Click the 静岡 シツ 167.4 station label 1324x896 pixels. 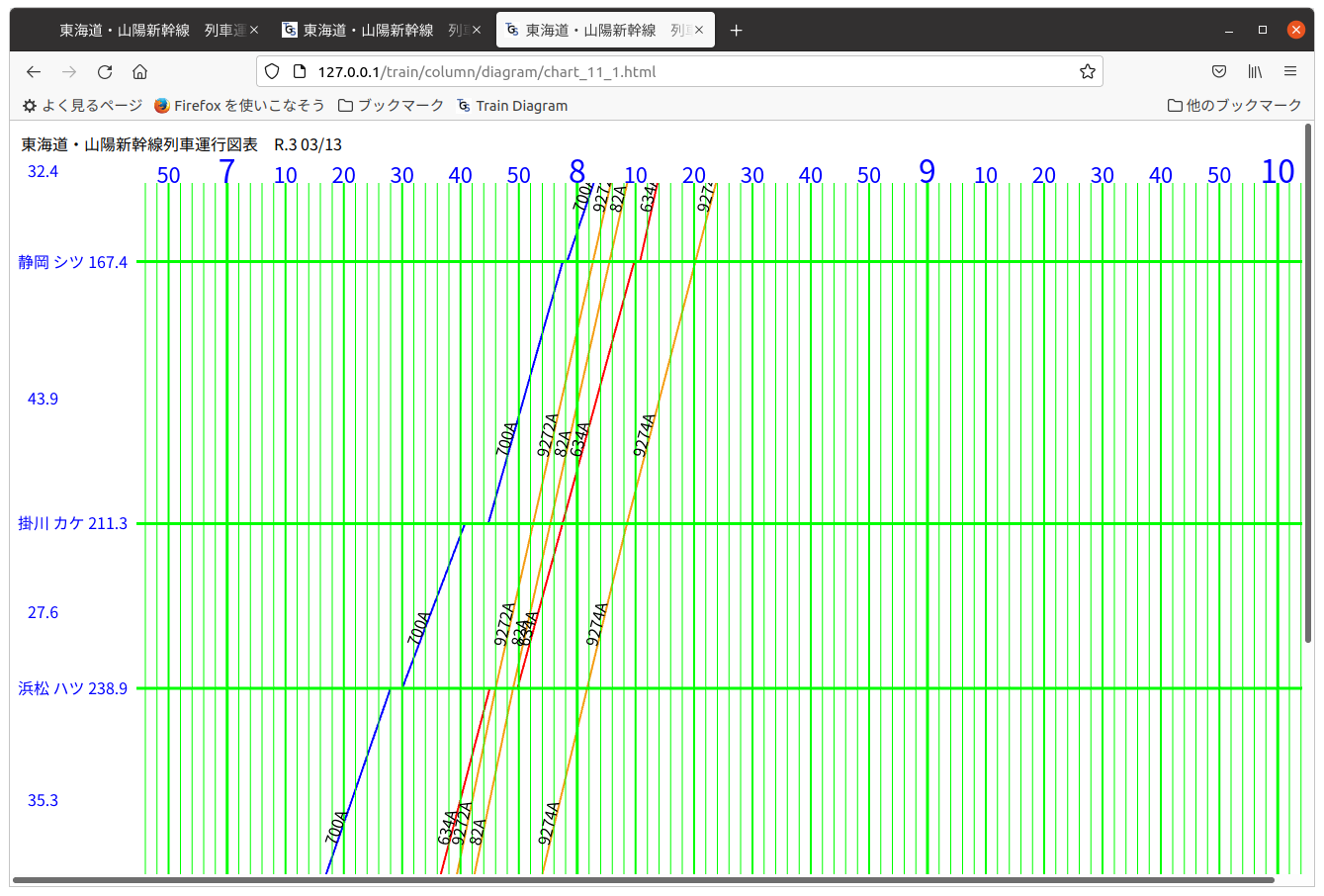point(73,262)
